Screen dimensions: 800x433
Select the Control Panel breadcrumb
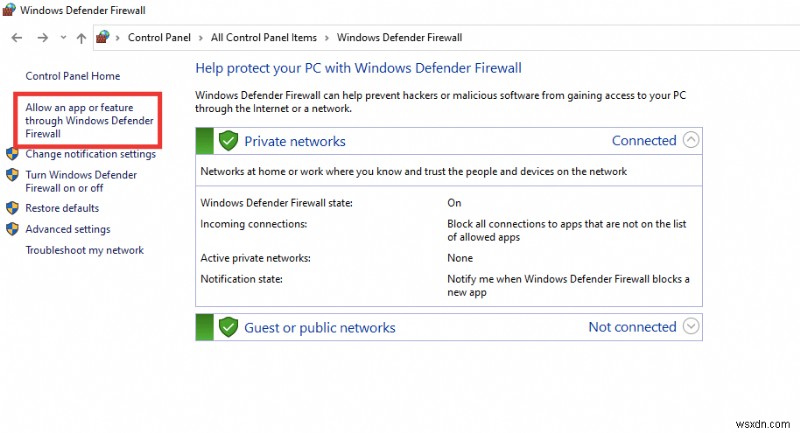pos(160,38)
